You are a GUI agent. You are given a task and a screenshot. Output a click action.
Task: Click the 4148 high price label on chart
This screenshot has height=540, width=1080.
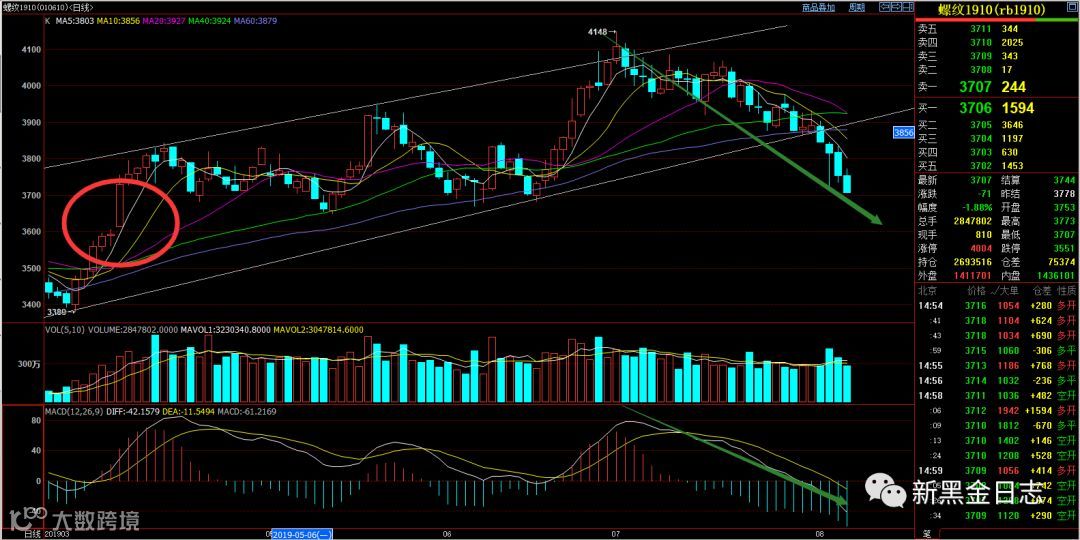(x=598, y=32)
